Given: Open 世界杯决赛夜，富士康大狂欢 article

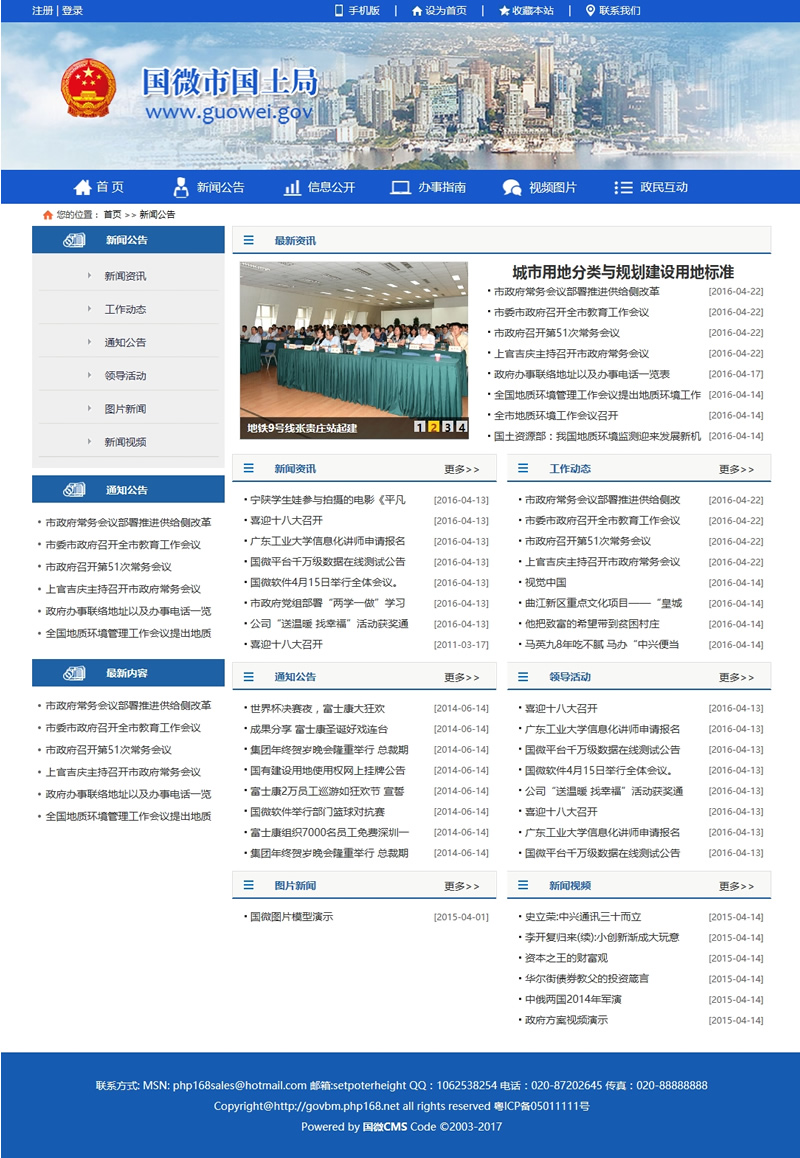Looking at the screenshot, I should (317, 709).
